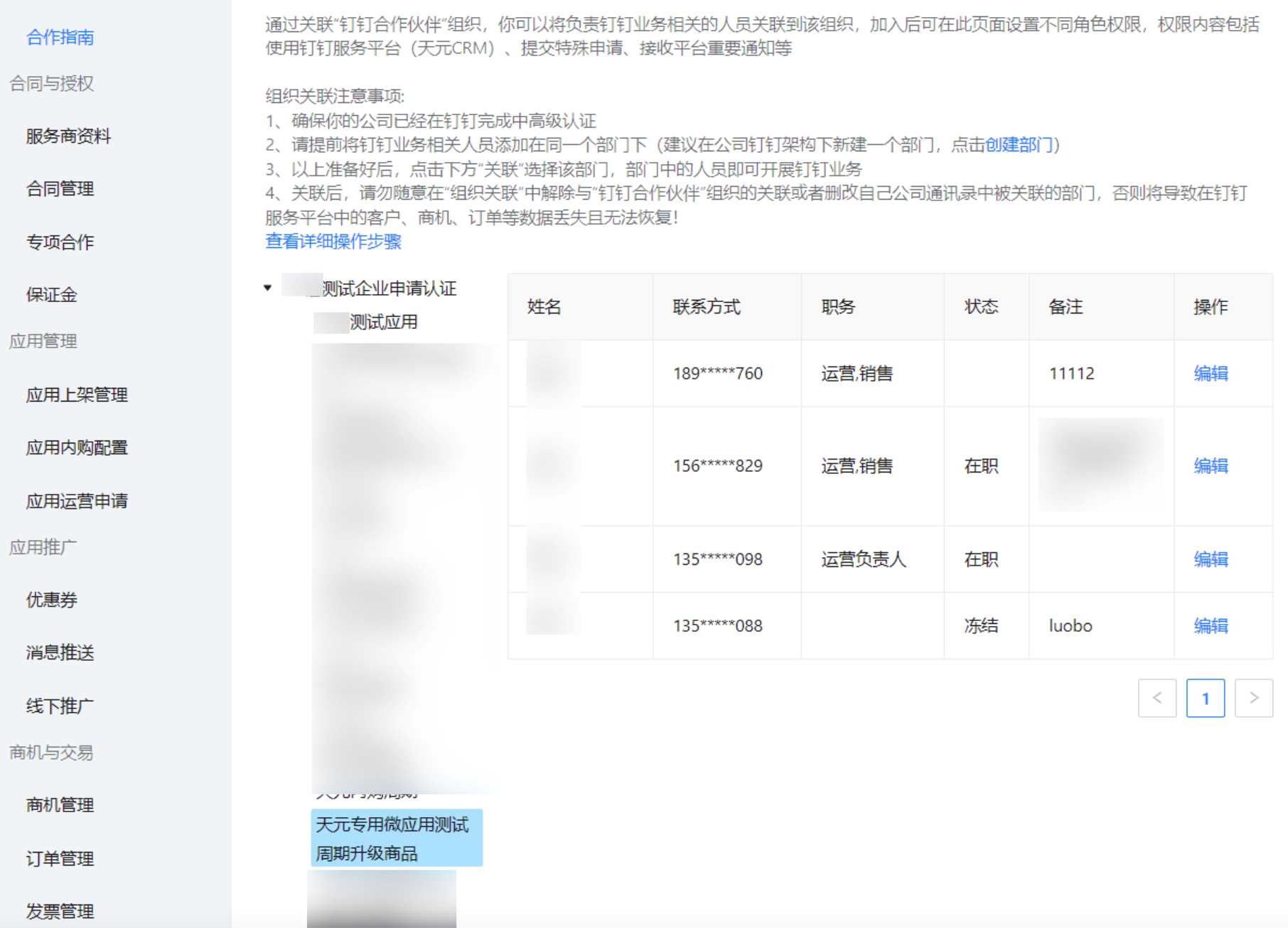
Task: Go to 合同管理 page
Action: click(x=60, y=188)
